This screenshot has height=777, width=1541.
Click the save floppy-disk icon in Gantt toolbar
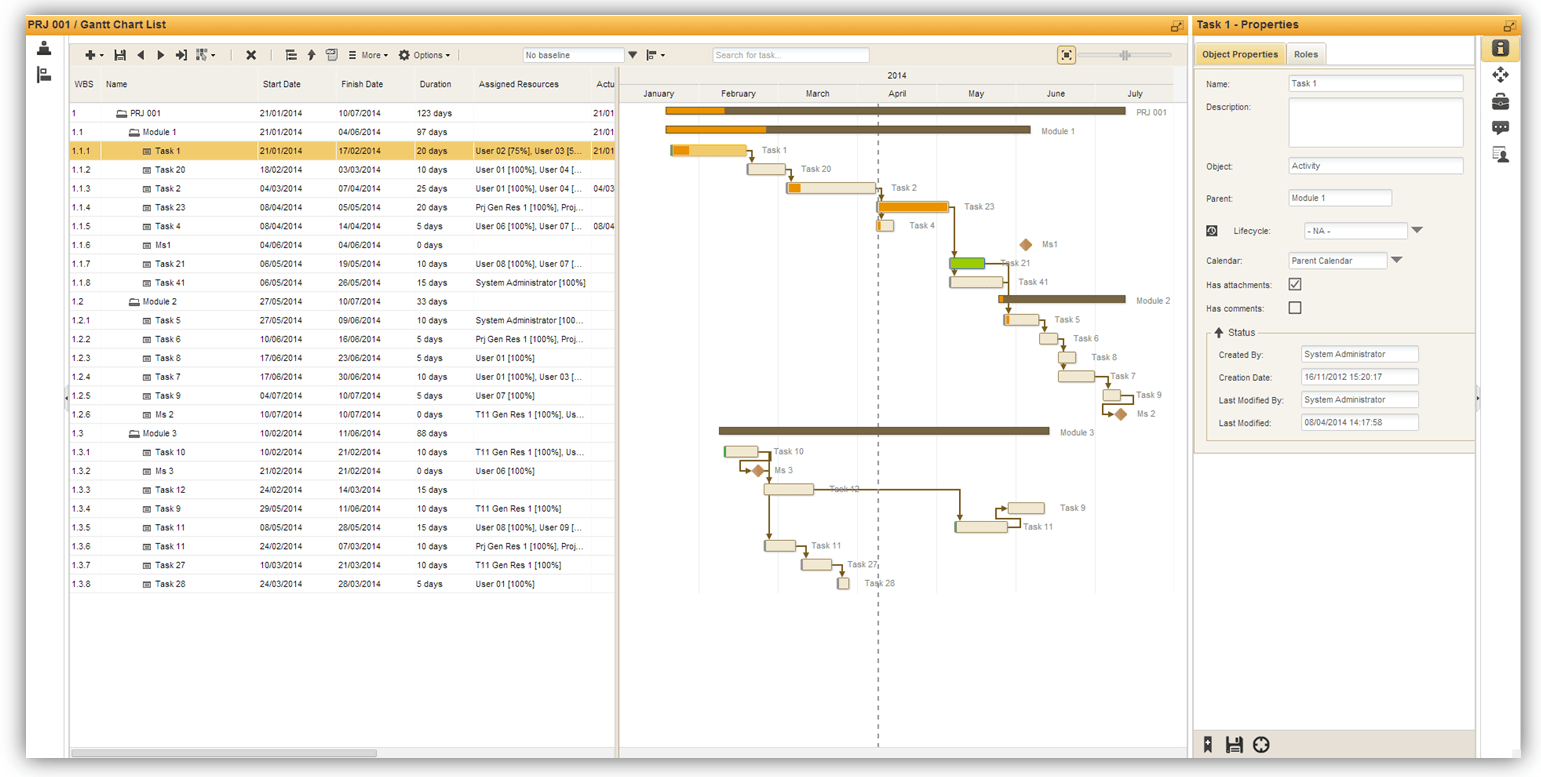tap(120, 55)
